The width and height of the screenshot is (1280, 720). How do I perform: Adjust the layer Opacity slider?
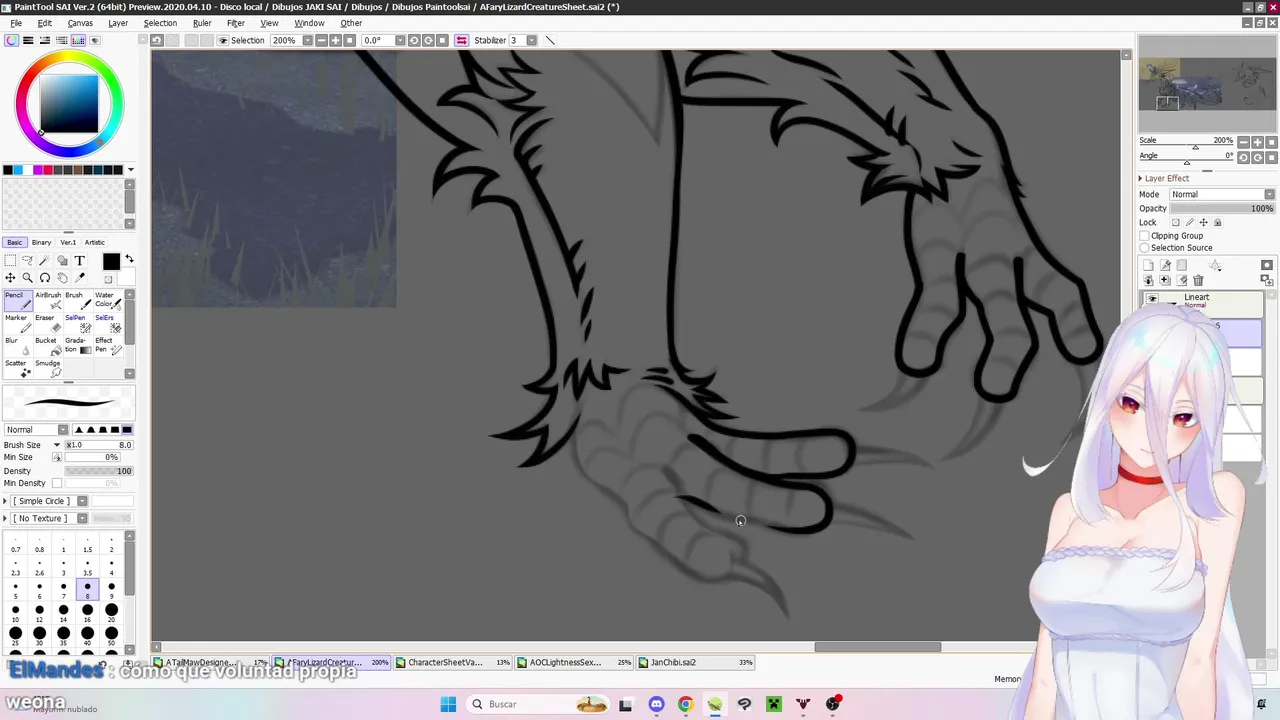click(x=1222, y=208)
